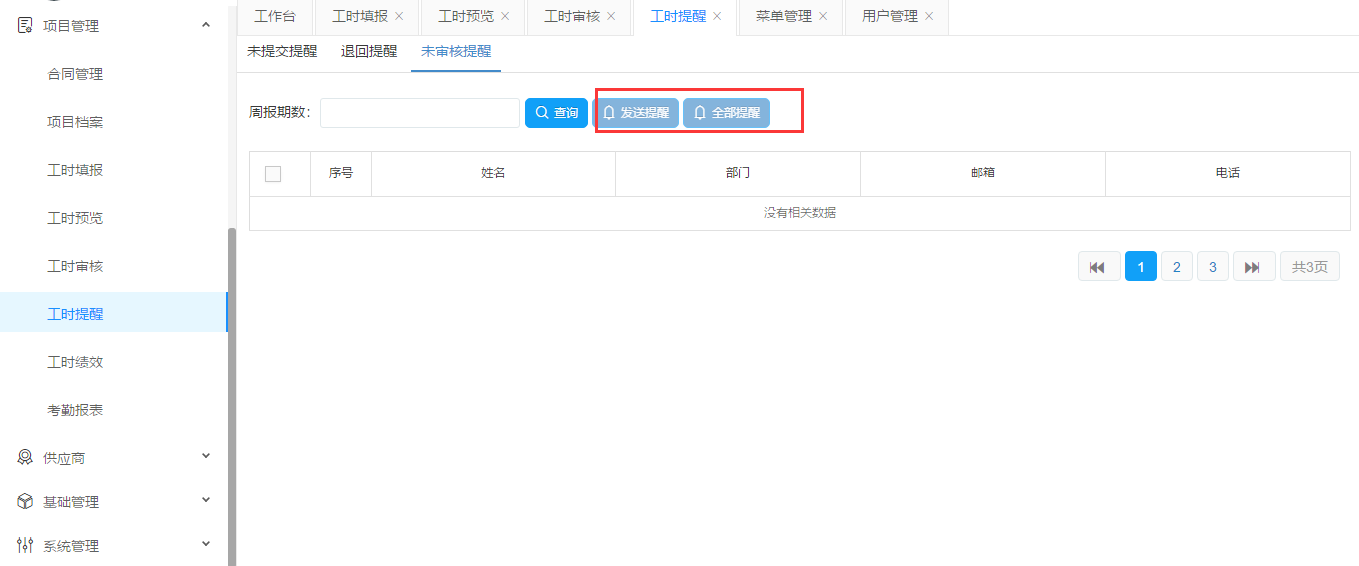Viewport: 1359px width, 566px height.
Task: Tick the select-all checkbox in table header
Action: coord(273,174)
